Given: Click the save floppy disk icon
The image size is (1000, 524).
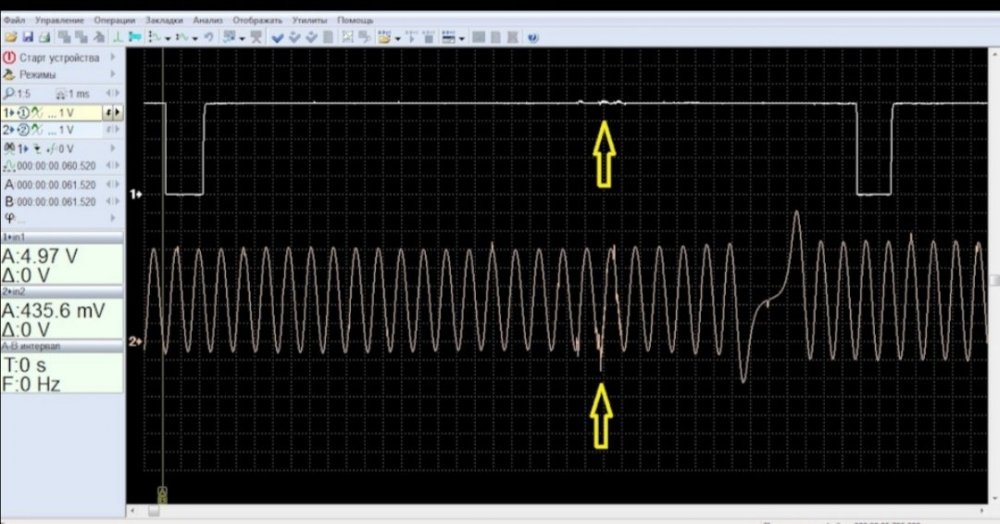Looking at the screenshot, I should 27,38.
